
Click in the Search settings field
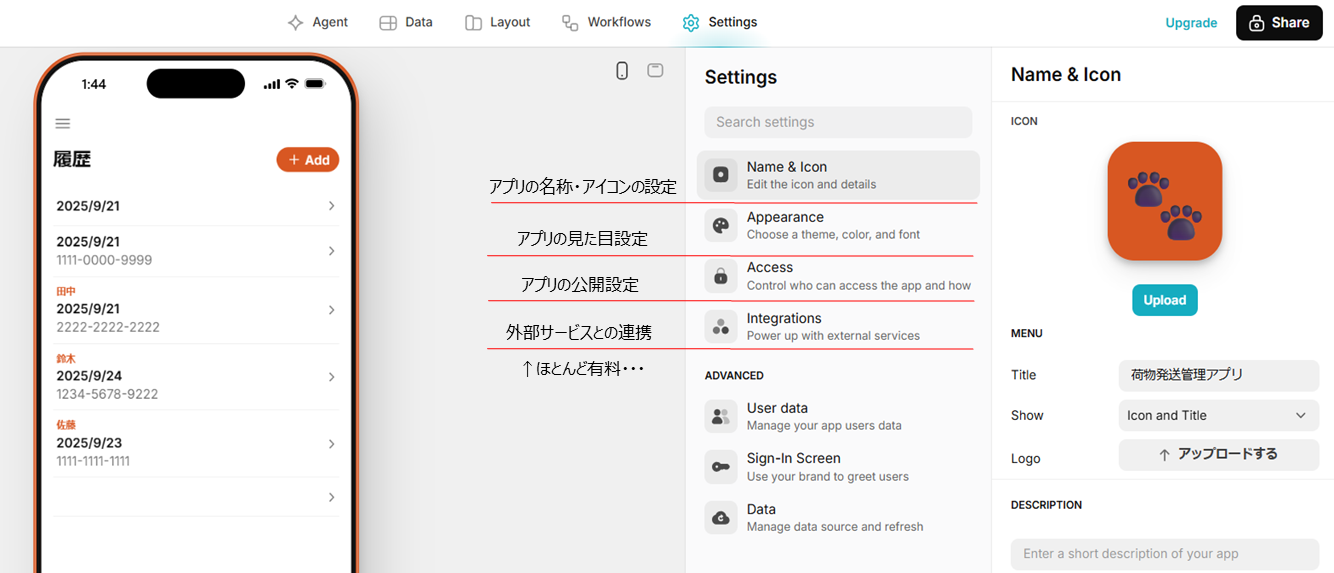pyautogui.click(x=838, y=122)
